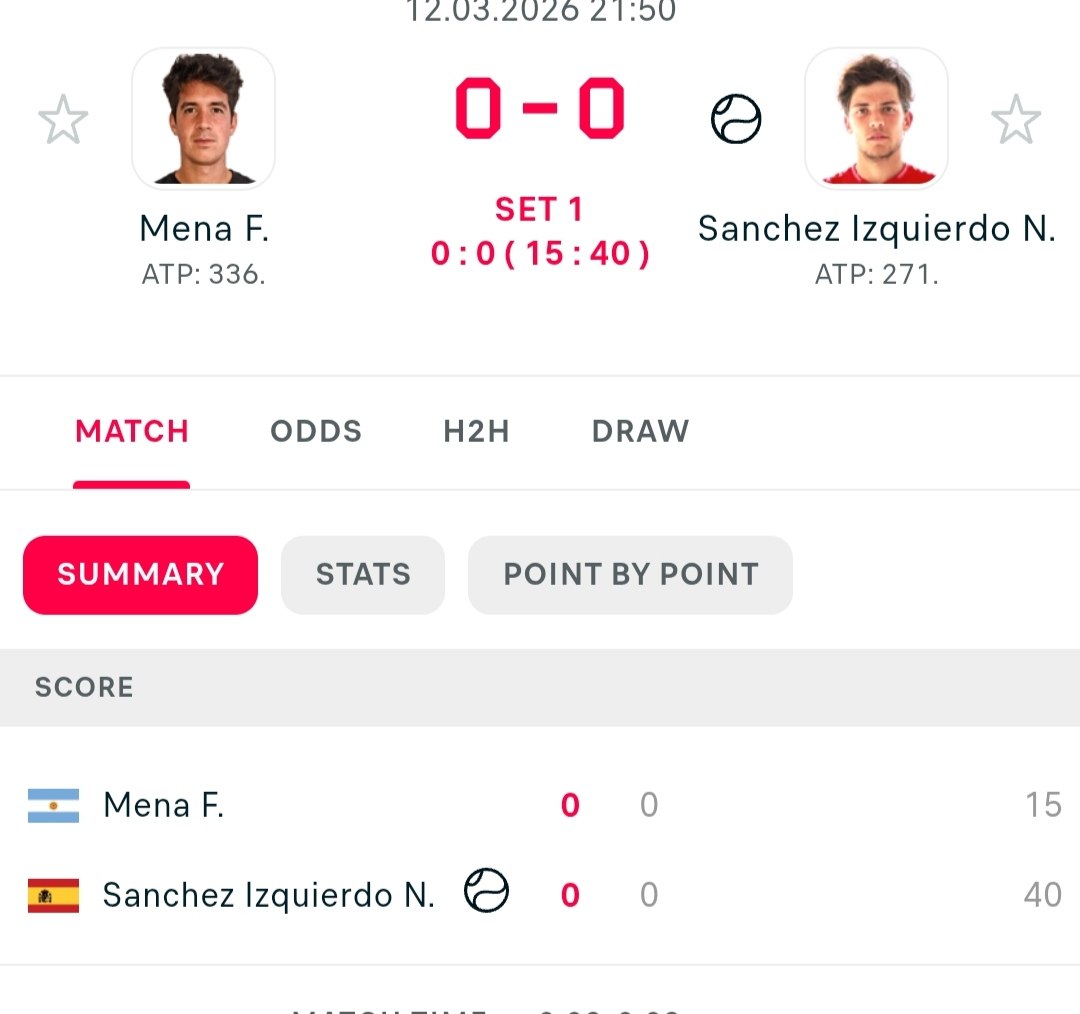Open Sanchez Izquierdo N. player photo
The image size is (1080, 1014).
[876, 118]
